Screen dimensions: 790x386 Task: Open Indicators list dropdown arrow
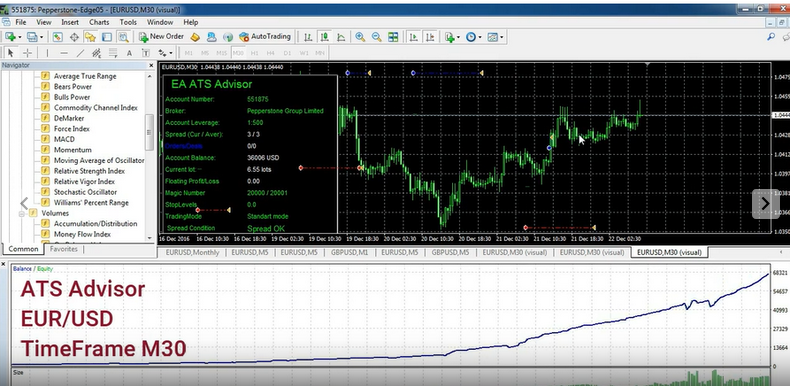click(458, 37)
